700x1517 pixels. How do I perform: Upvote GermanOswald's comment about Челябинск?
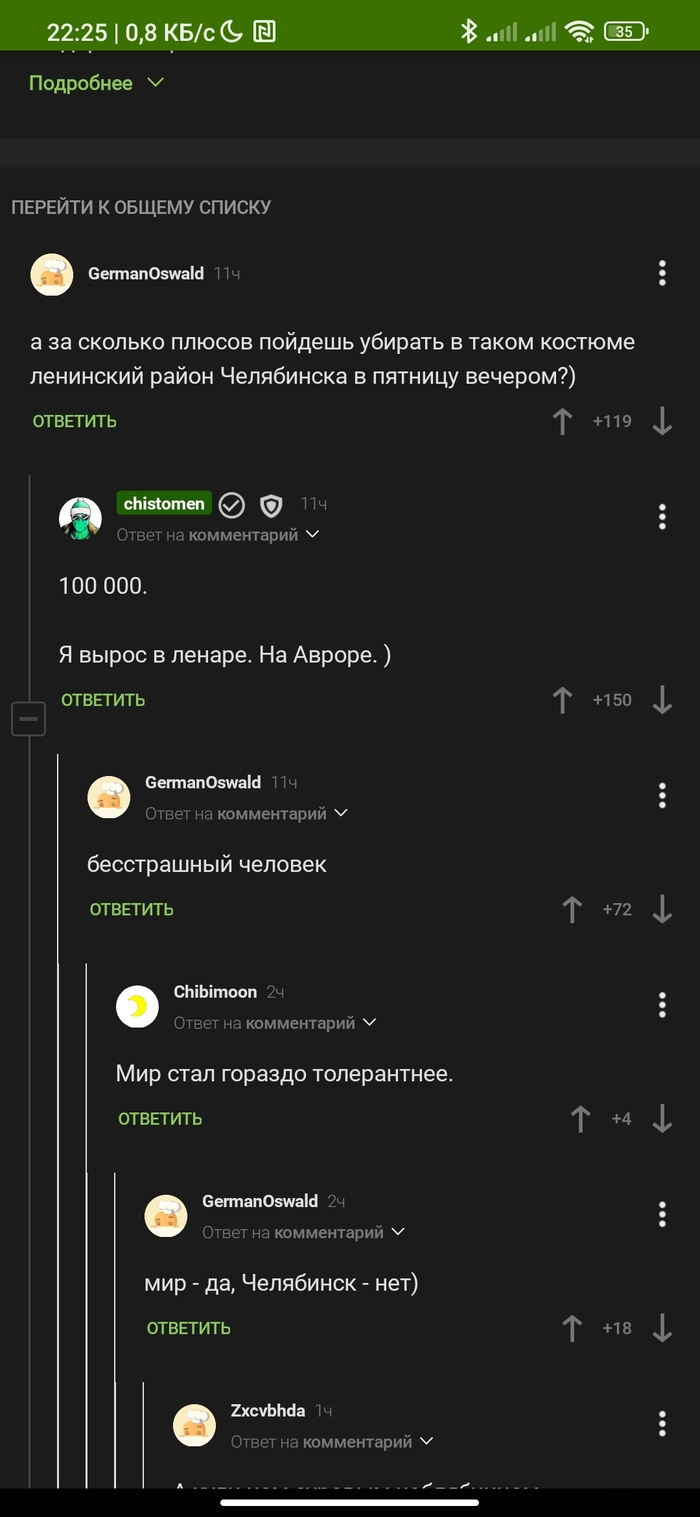[564, 421]
